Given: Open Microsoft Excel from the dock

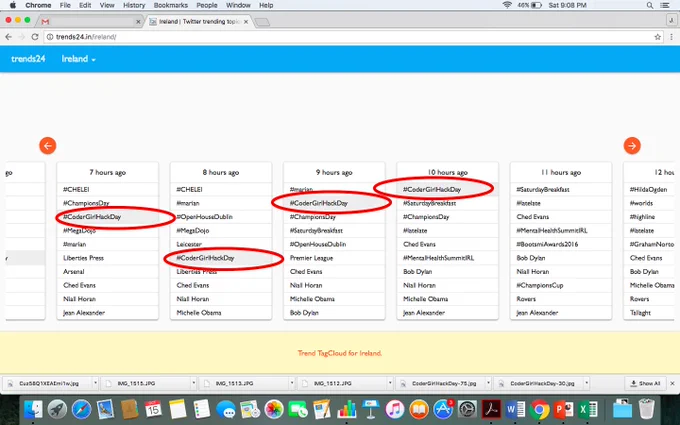Looking at the screenshot, I should (588, 409).
